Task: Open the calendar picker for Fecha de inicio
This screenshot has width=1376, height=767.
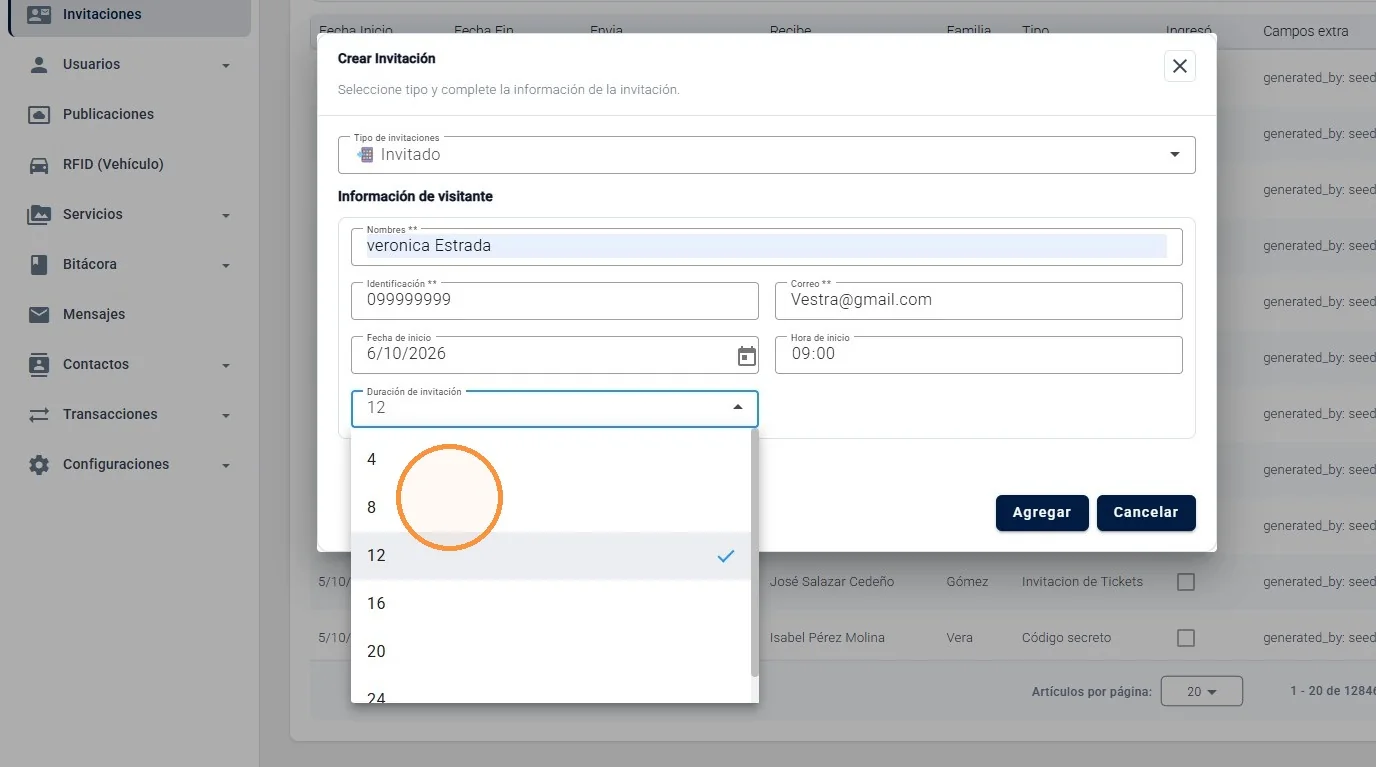Action: 747,356
